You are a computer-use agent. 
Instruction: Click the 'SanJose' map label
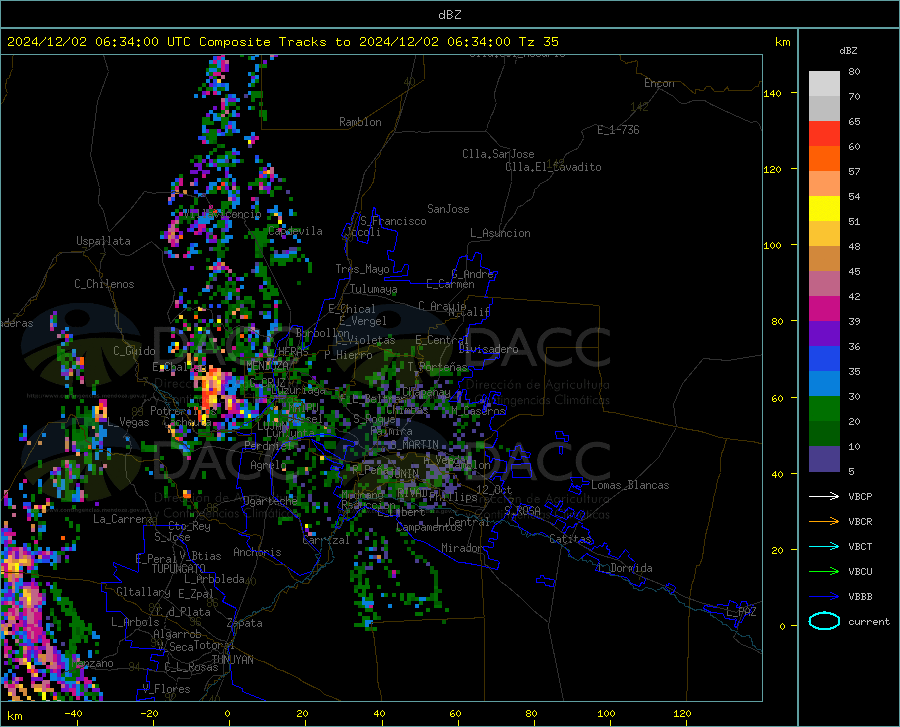(448, 209)
